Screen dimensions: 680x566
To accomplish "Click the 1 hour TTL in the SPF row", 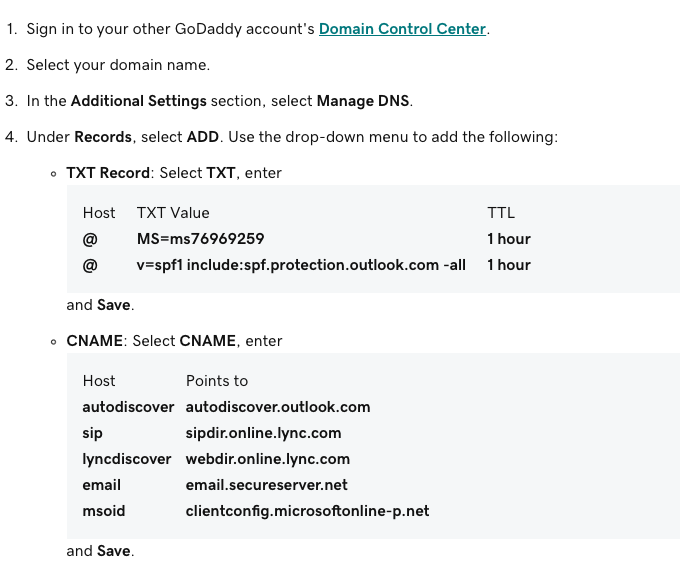I will (509, 265).
